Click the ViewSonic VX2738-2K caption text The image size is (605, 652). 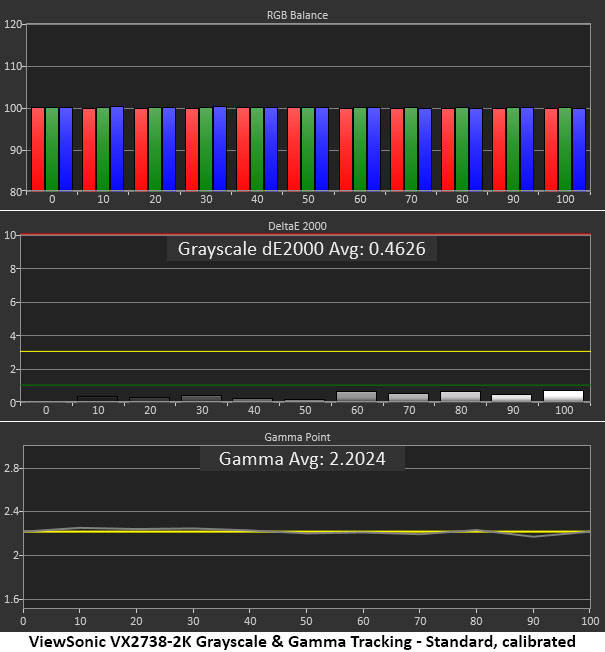[302, 642]
